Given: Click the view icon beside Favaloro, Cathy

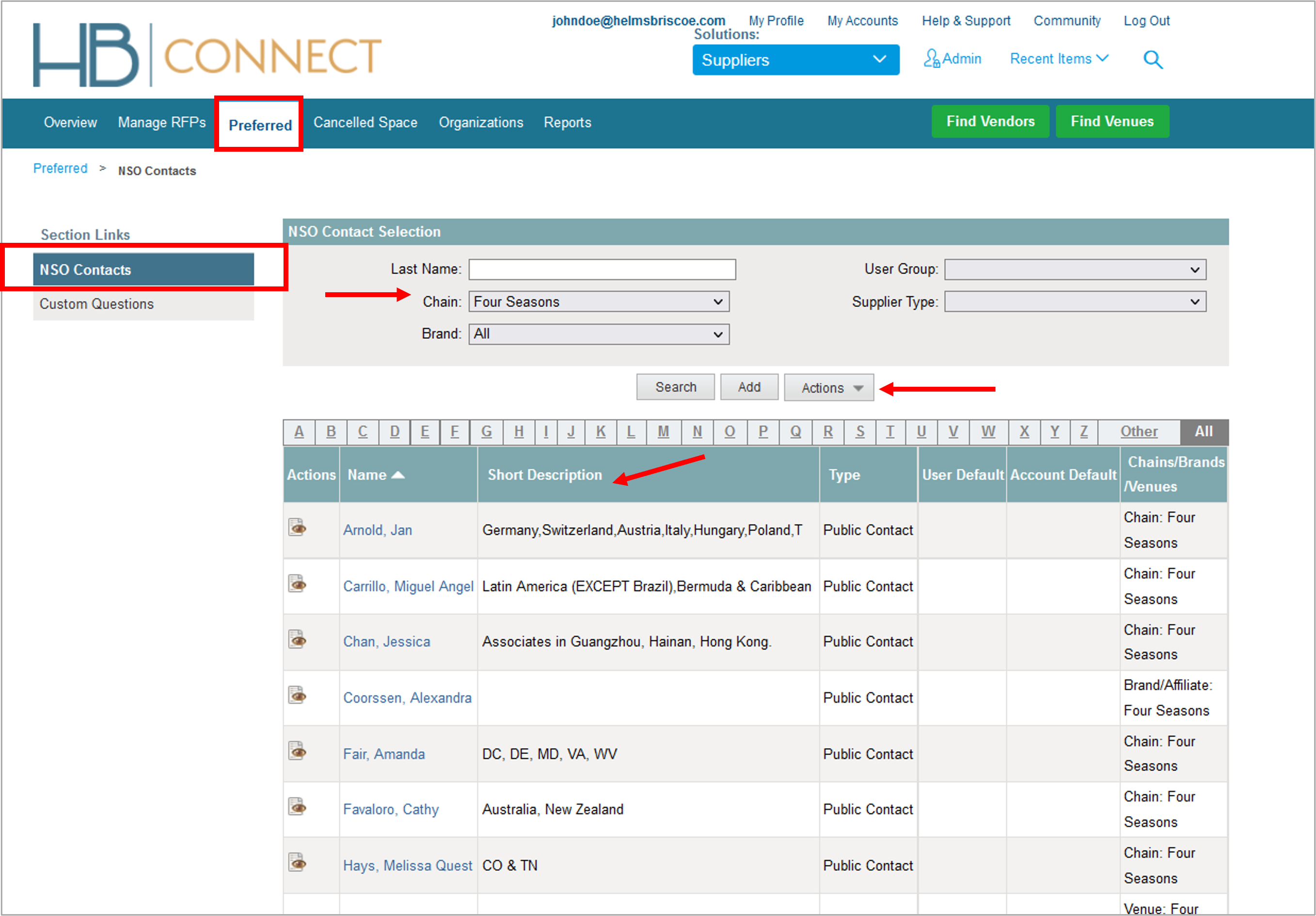Looking at the screenshot, I should tap(298, 807).
